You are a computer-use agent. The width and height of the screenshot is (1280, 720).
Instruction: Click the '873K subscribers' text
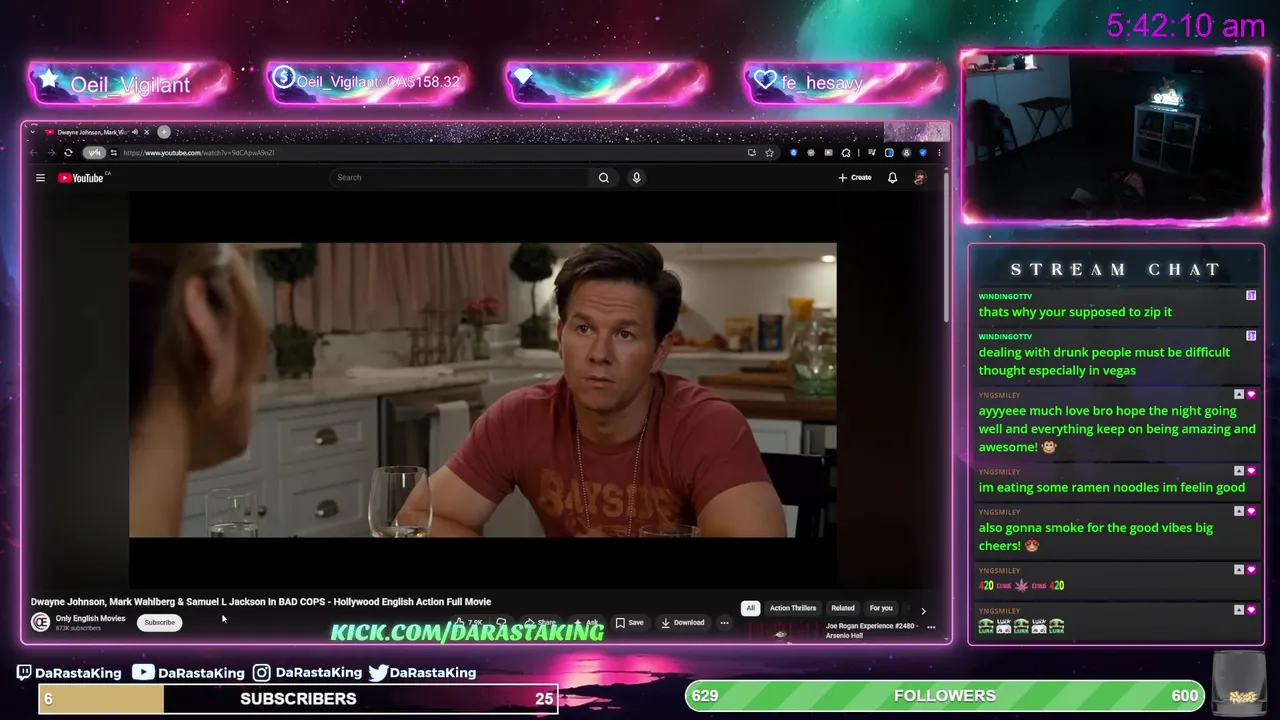pyautogui.click(x=78, y=628)
